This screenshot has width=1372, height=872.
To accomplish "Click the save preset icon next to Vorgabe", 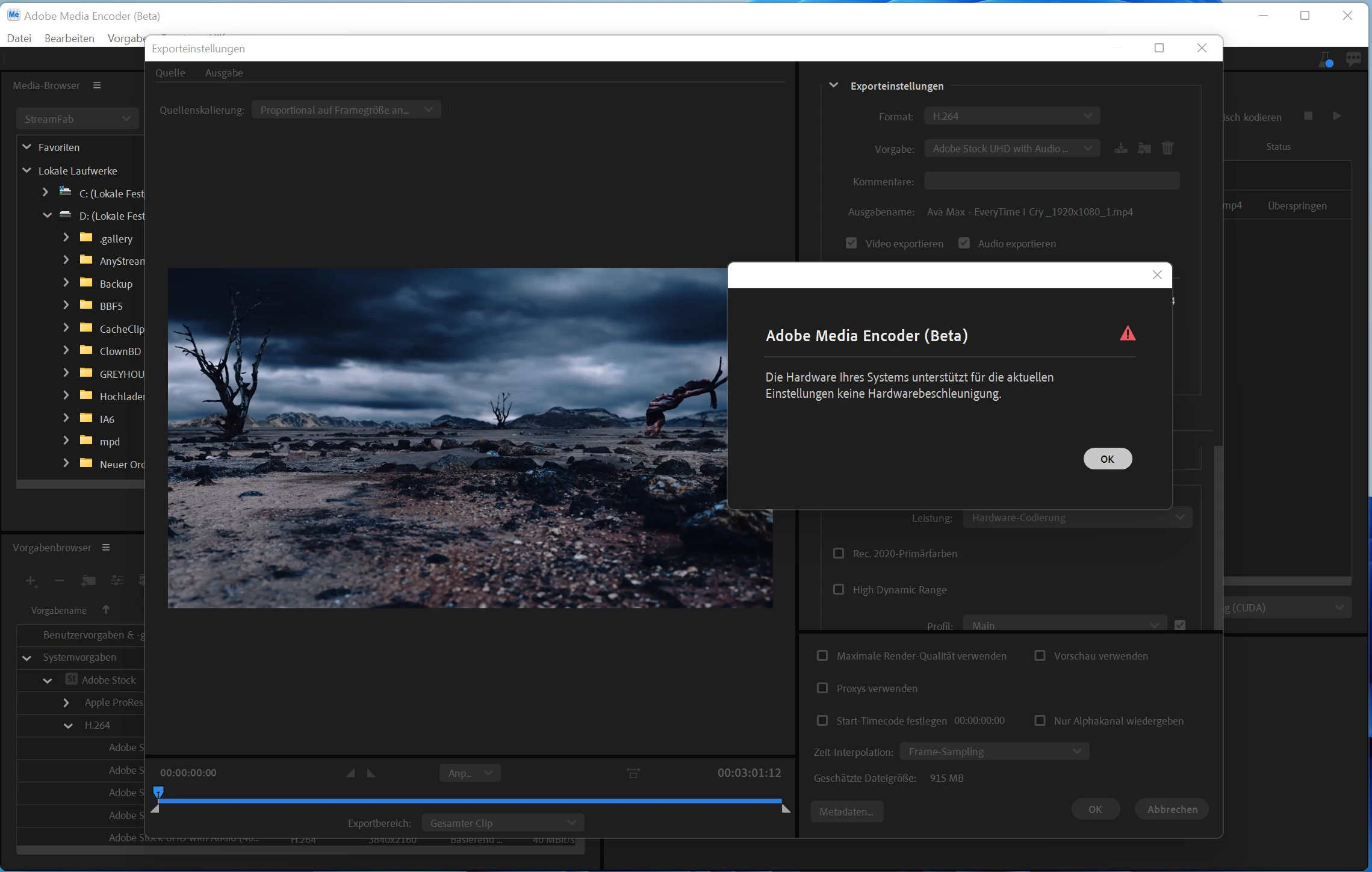I will coord(1120,149).
